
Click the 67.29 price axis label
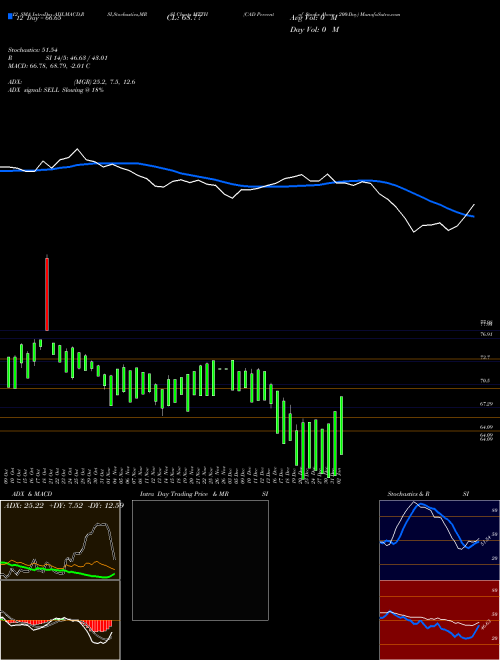(x=486, y=404)
